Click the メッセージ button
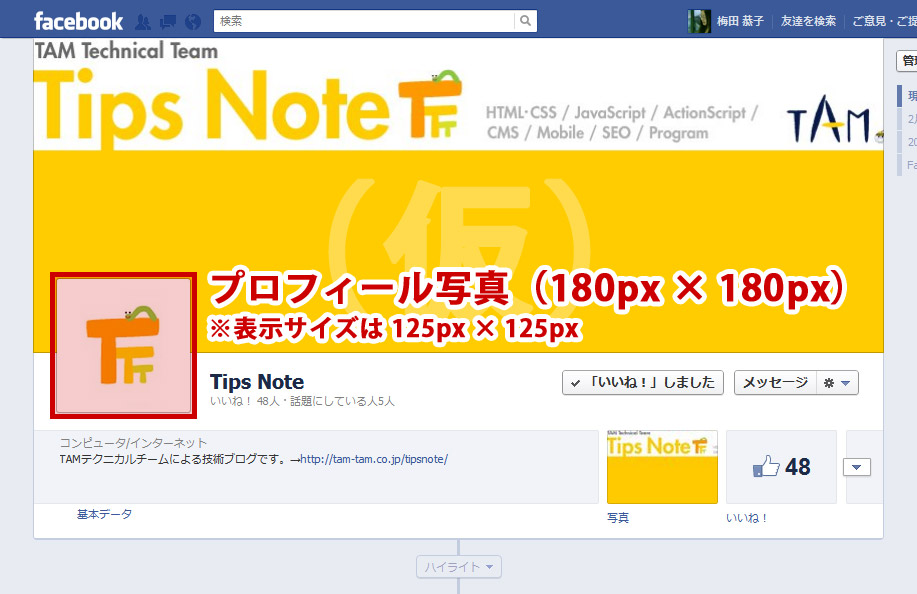 tap(775, 383)
